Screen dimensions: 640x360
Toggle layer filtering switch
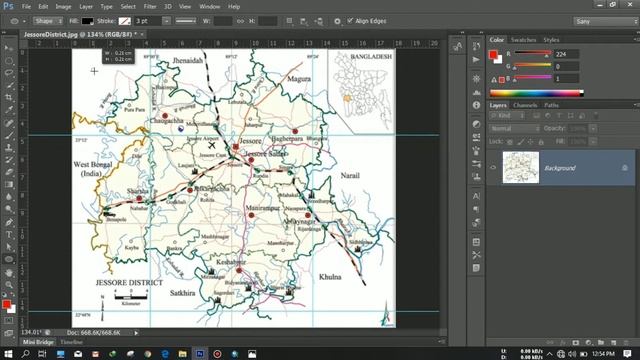click(596, 116)
